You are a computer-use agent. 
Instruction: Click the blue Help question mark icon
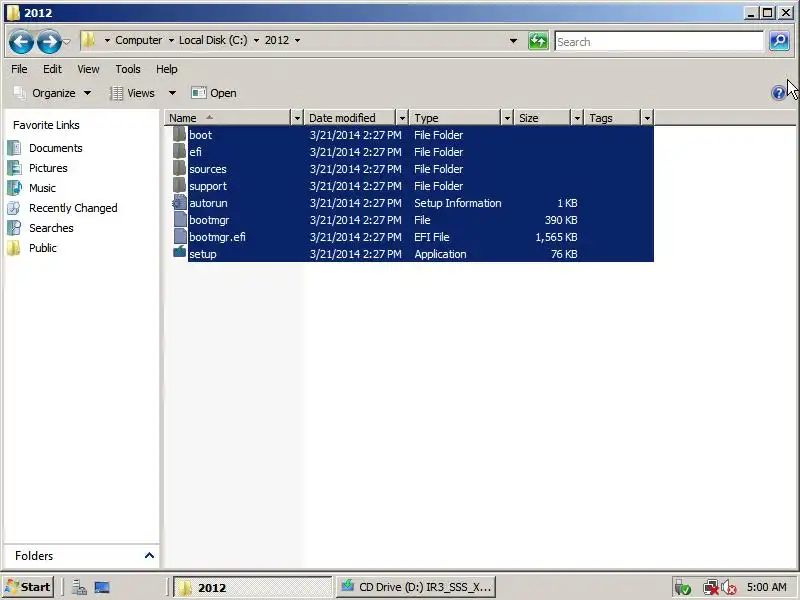779,93
